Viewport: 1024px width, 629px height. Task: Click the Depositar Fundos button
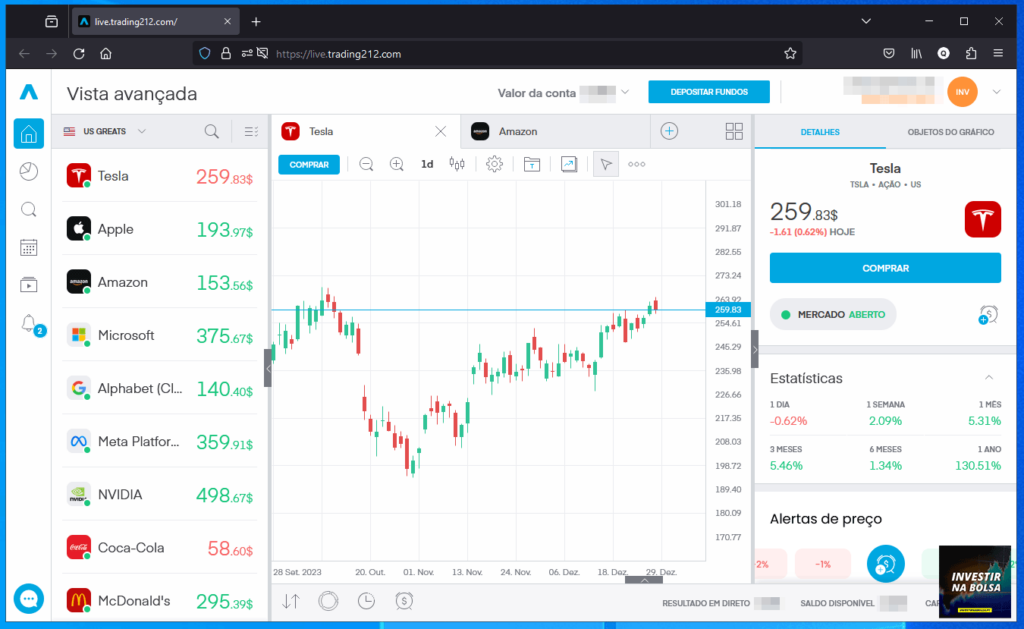709,92
